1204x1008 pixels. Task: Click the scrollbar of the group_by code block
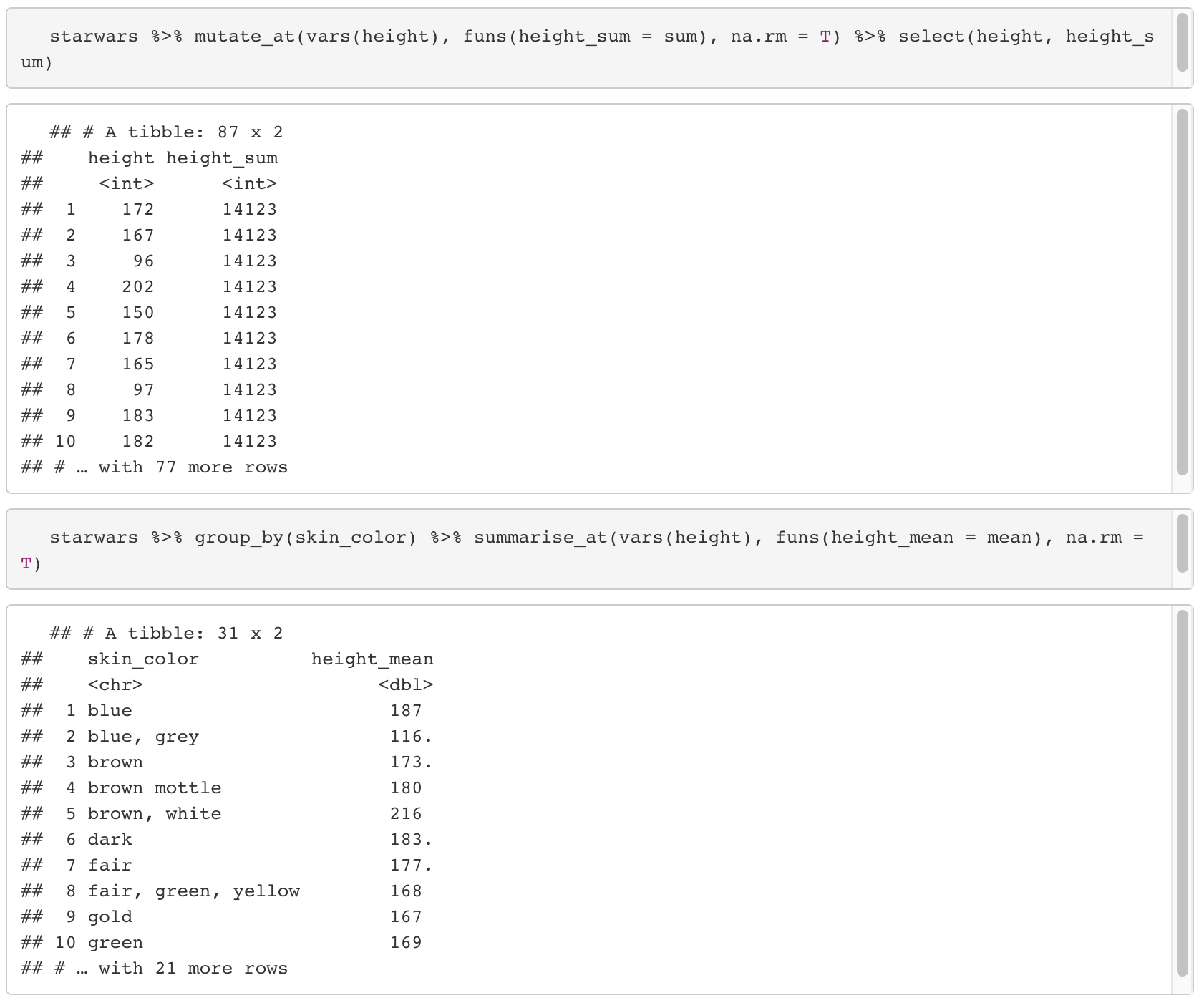pyautogui.click(x=1182, y=543)
